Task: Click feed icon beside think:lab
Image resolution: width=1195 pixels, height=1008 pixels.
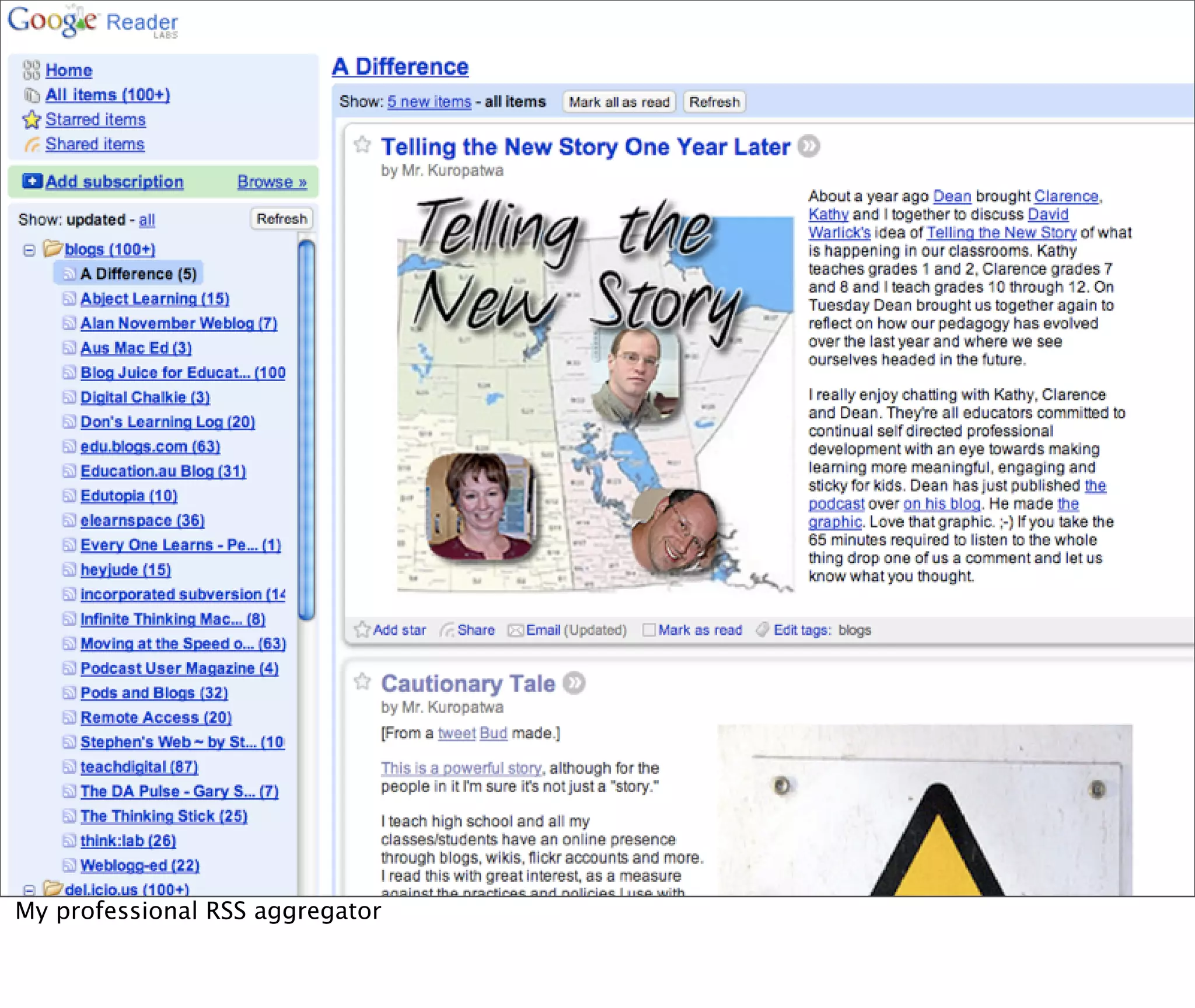Action: (69, 840)
